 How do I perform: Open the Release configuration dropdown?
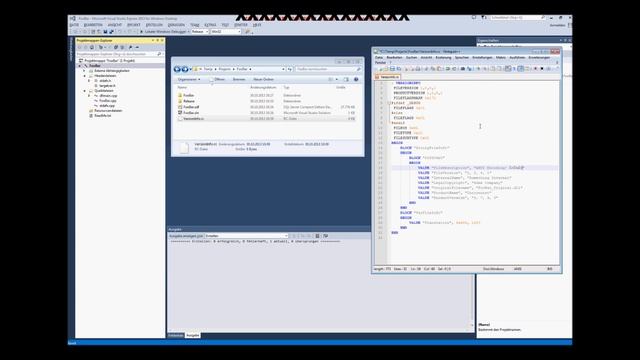coord(200,31)
